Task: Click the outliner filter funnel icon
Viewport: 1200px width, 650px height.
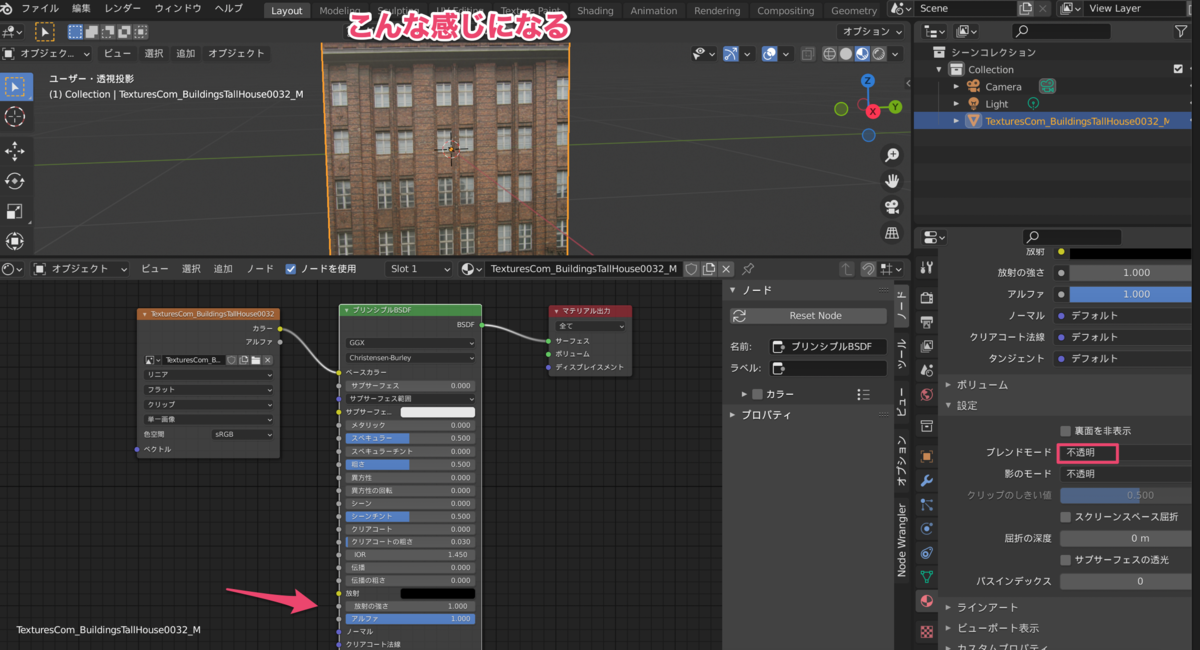Action: point(1181,32)
